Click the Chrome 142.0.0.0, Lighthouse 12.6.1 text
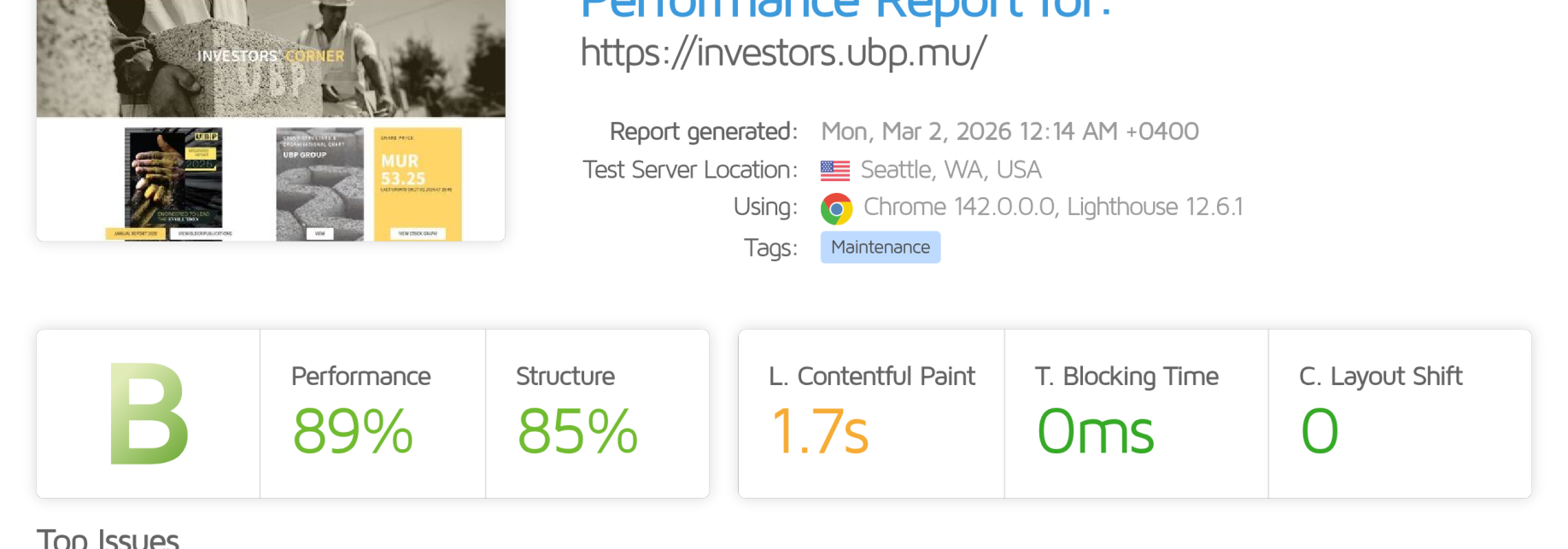 (1052, 207)
